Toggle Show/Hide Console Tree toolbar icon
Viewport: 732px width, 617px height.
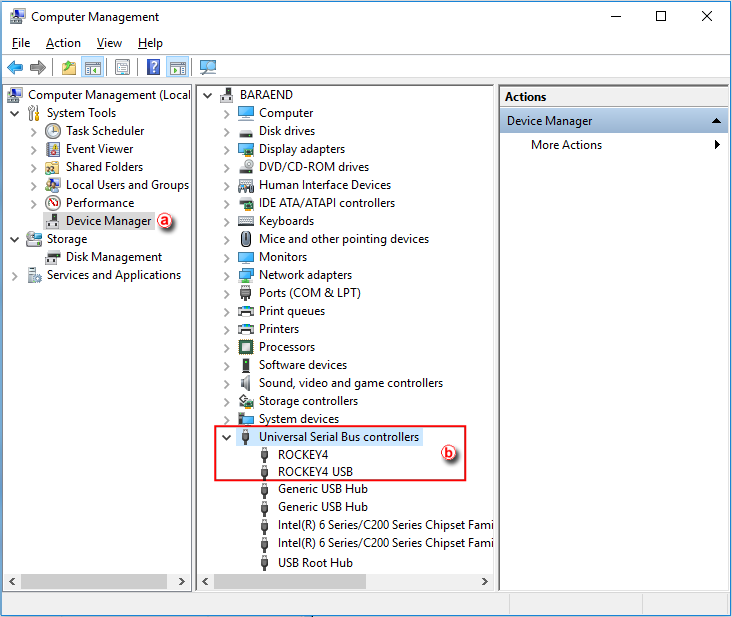coord(92,68)
